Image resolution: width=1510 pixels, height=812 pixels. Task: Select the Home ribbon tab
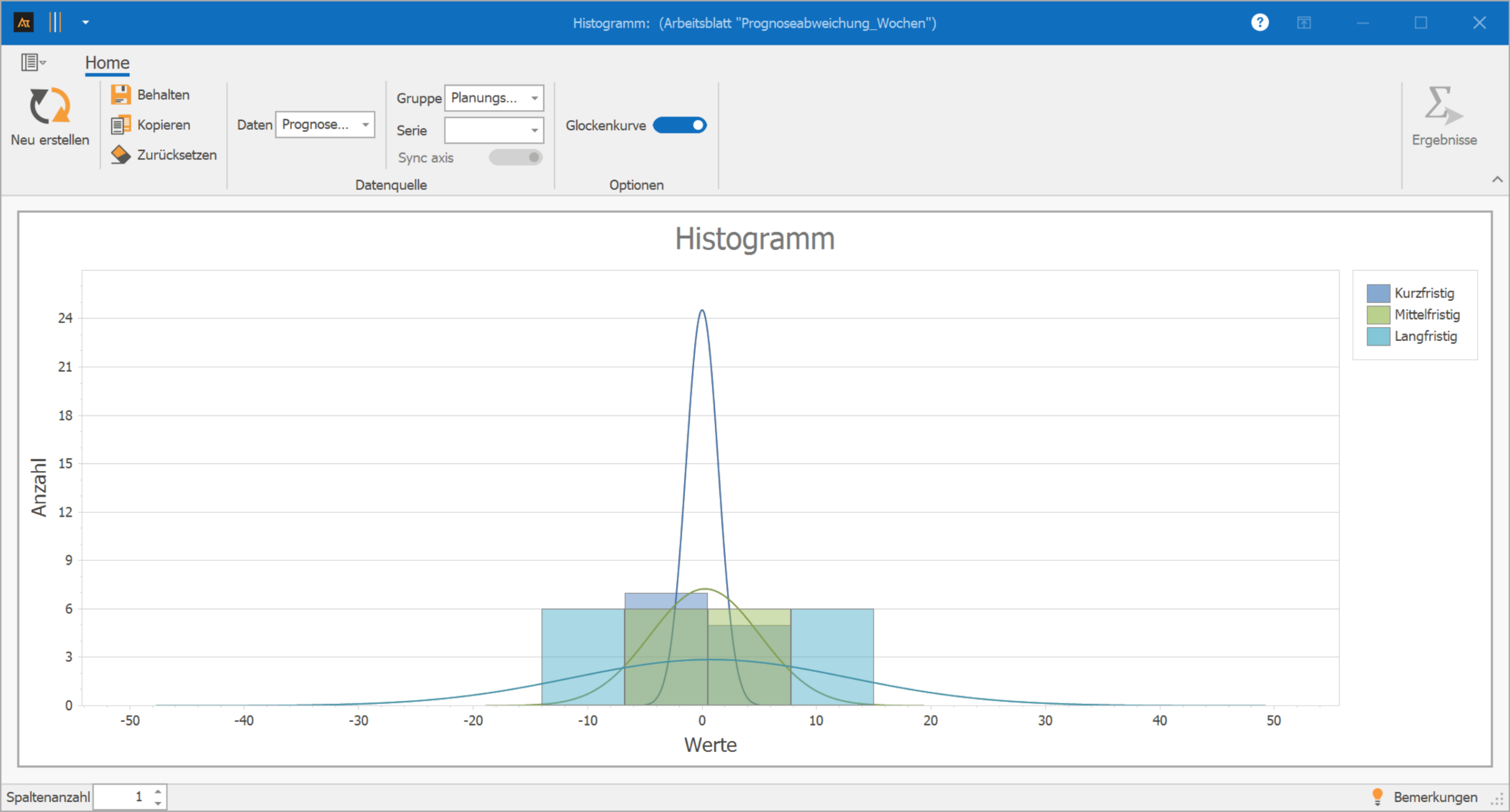click(x=107, y=63)
